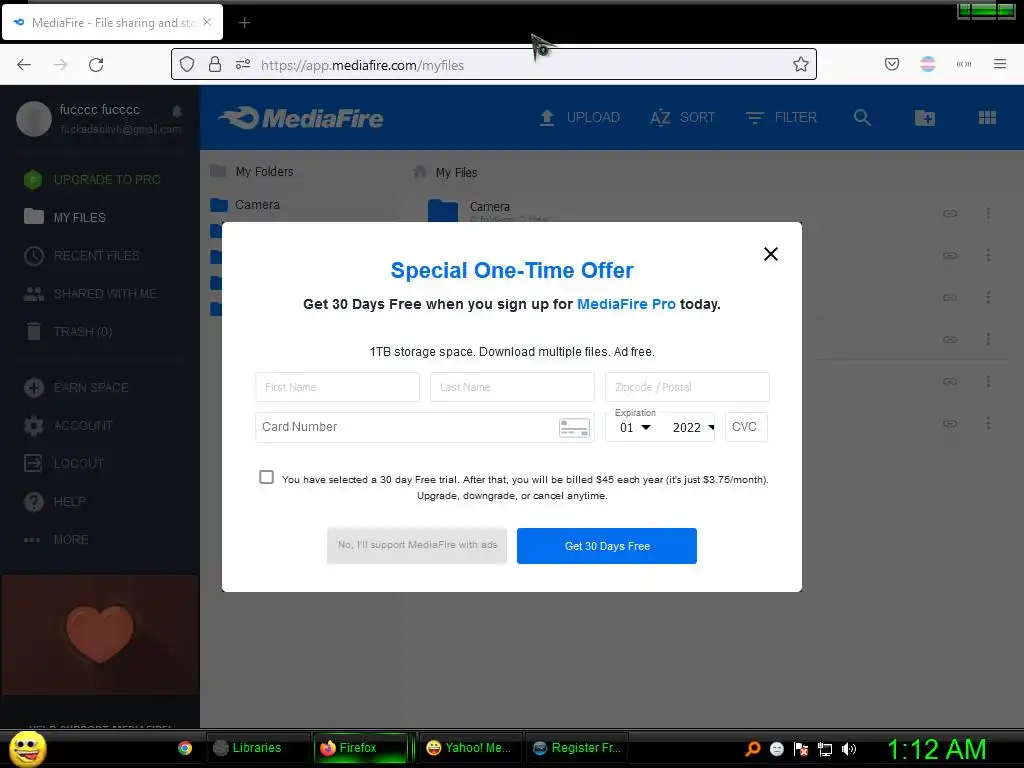1024x768 pixels.
Task: Open the SORT options
Action: pos(682,118)
